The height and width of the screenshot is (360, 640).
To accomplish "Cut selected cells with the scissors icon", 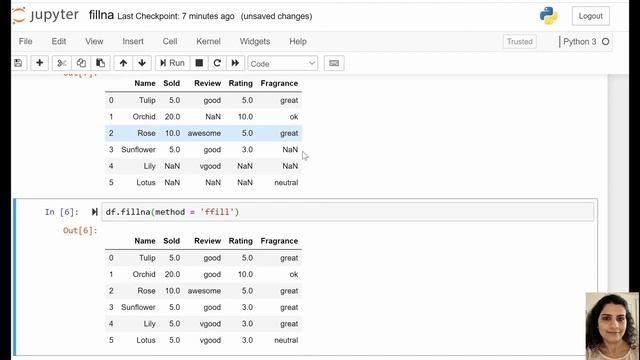I will (x=62, y=63).
